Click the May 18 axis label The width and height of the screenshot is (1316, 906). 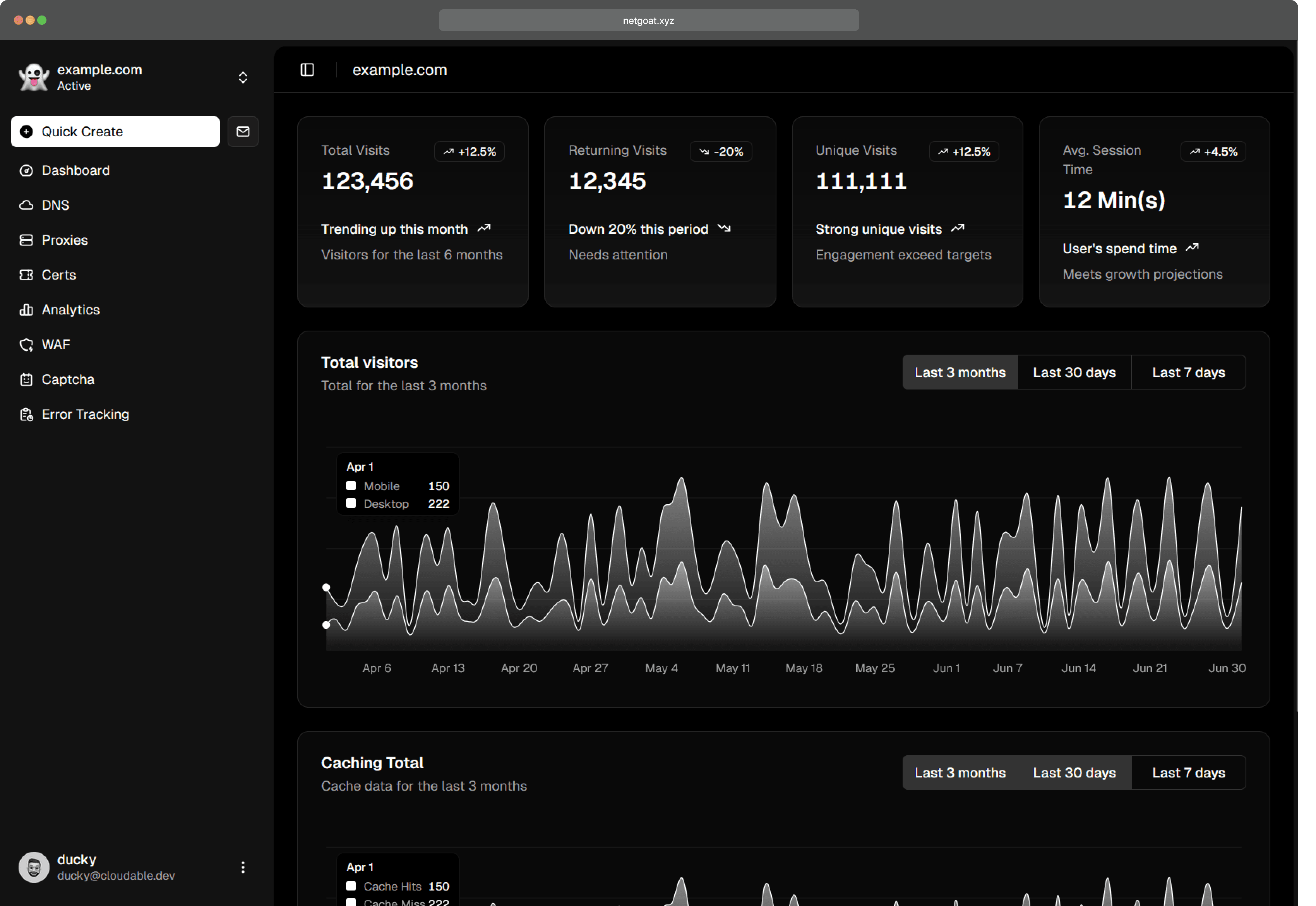click(804, 668)
